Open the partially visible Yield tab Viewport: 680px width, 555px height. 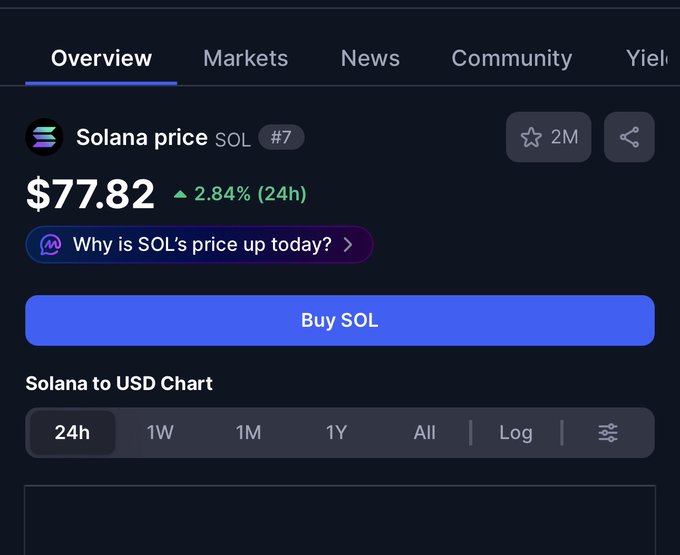tap(647, 58)
